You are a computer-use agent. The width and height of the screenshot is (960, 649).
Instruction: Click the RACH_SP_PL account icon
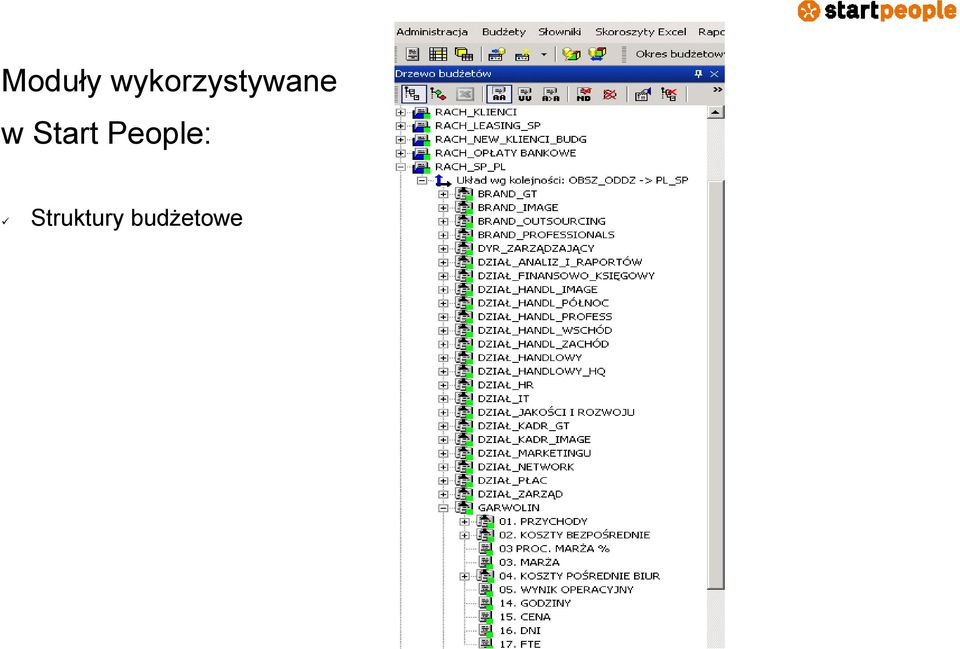point(421,167)
